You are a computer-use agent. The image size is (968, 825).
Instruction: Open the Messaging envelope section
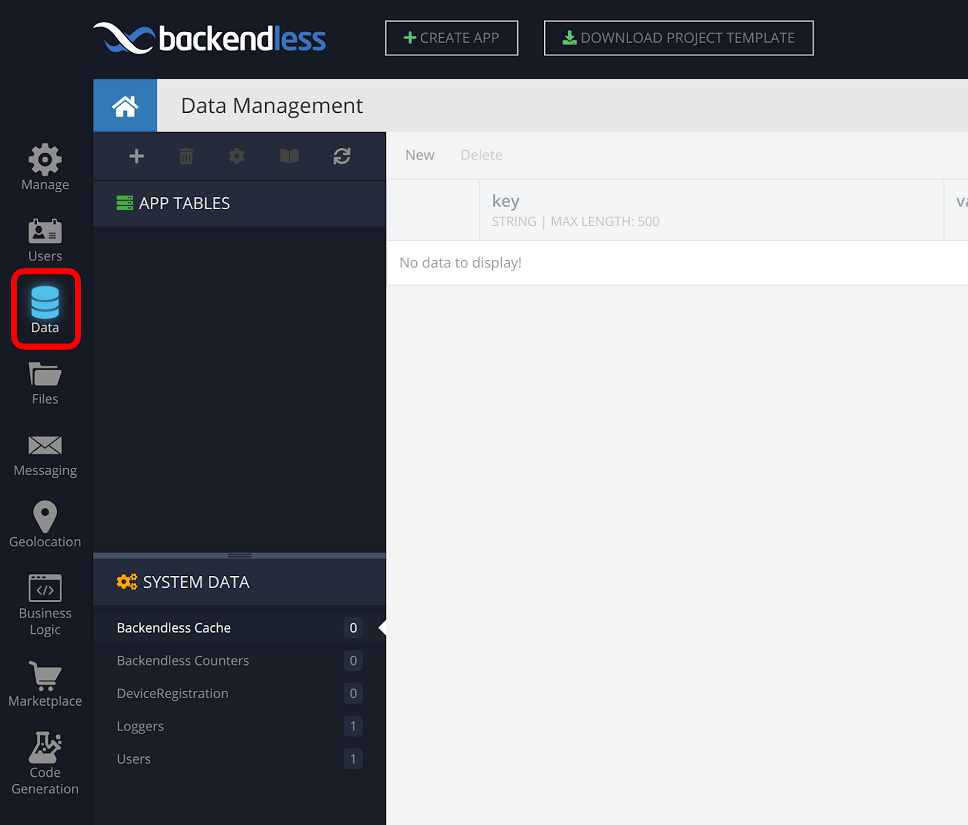[45, 456]
